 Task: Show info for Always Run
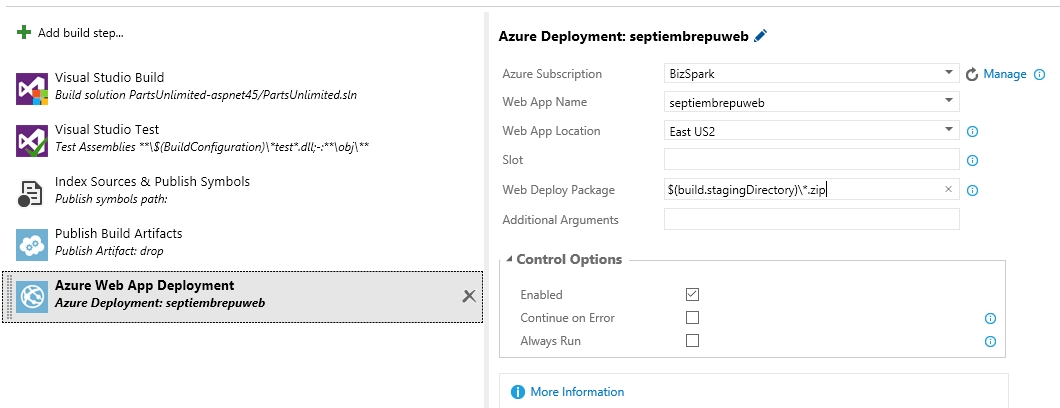(990, 342)
